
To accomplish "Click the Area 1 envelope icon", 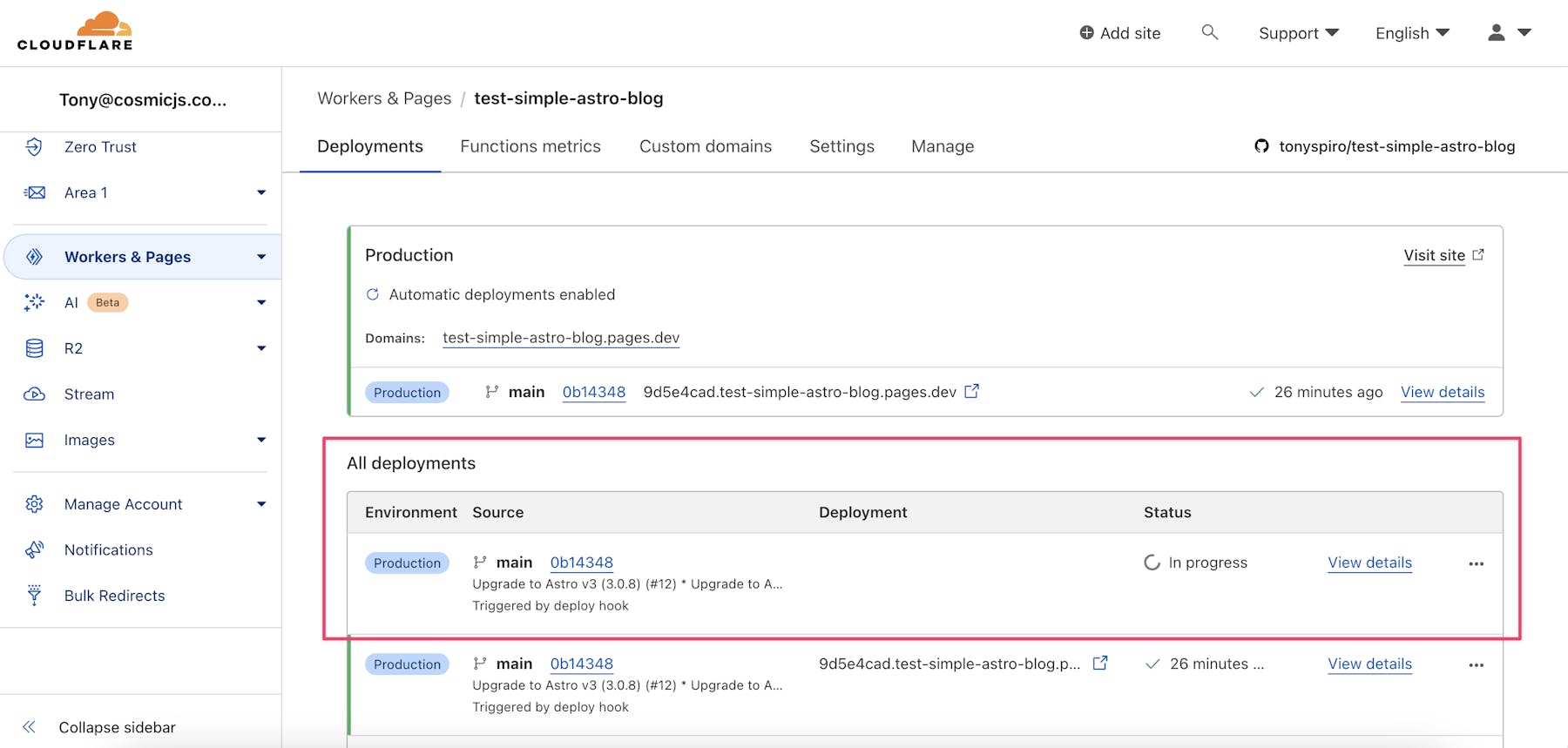I will coord(34,192).
